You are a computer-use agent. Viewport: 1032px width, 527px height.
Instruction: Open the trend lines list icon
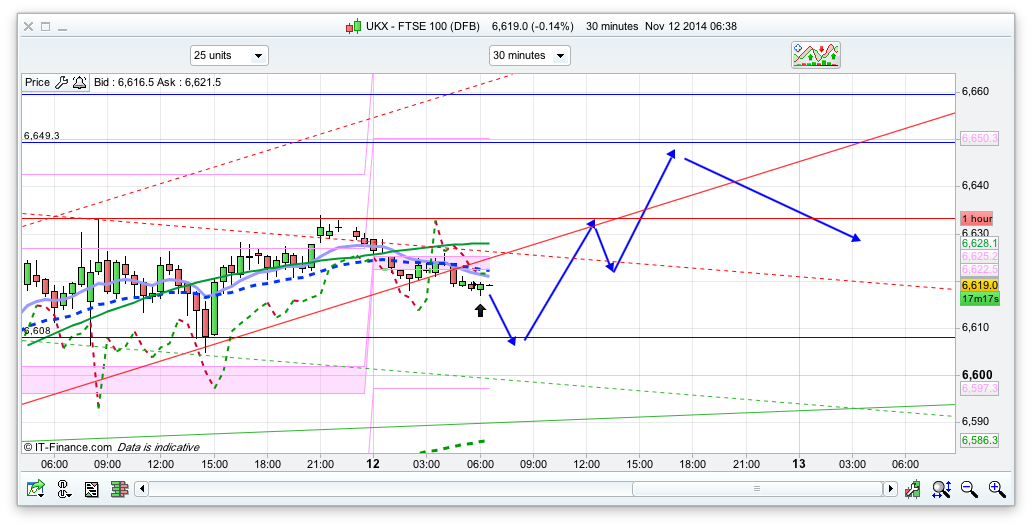click(x=91, y=489)
